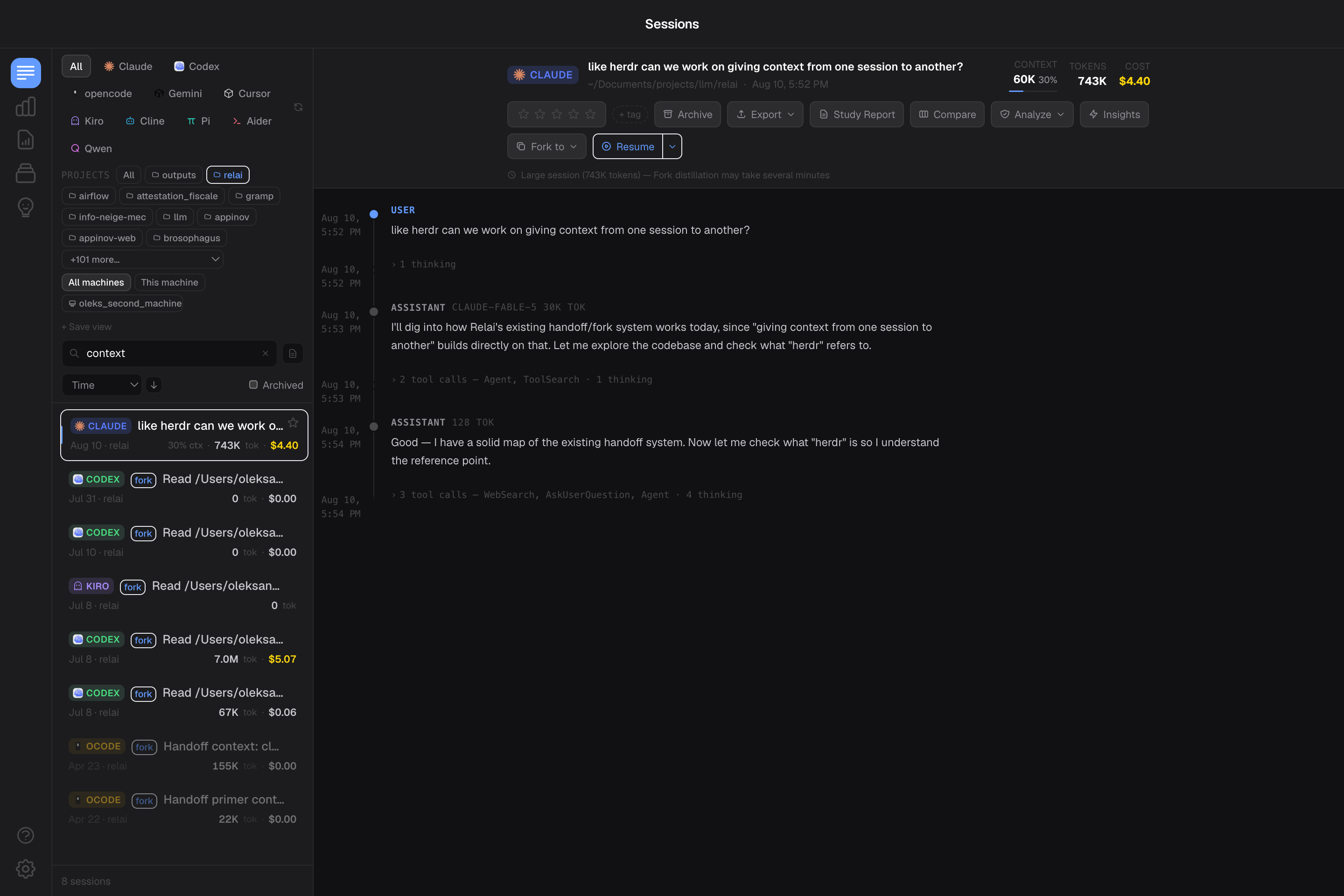Select All machines filter
The height and width of the screenshot is (896, 1344).
96,282
